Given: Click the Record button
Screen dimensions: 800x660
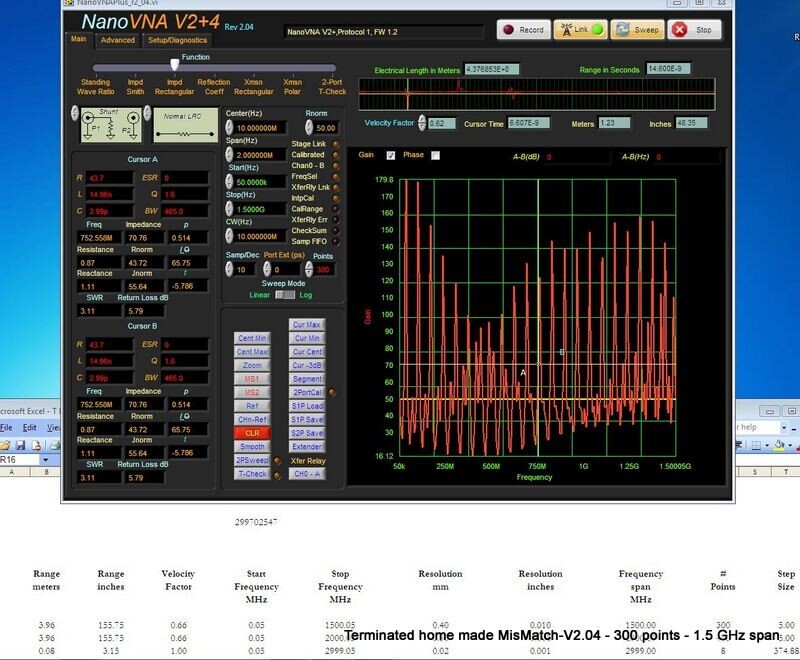Looking at the screenshot, I should tap(523, 30).
